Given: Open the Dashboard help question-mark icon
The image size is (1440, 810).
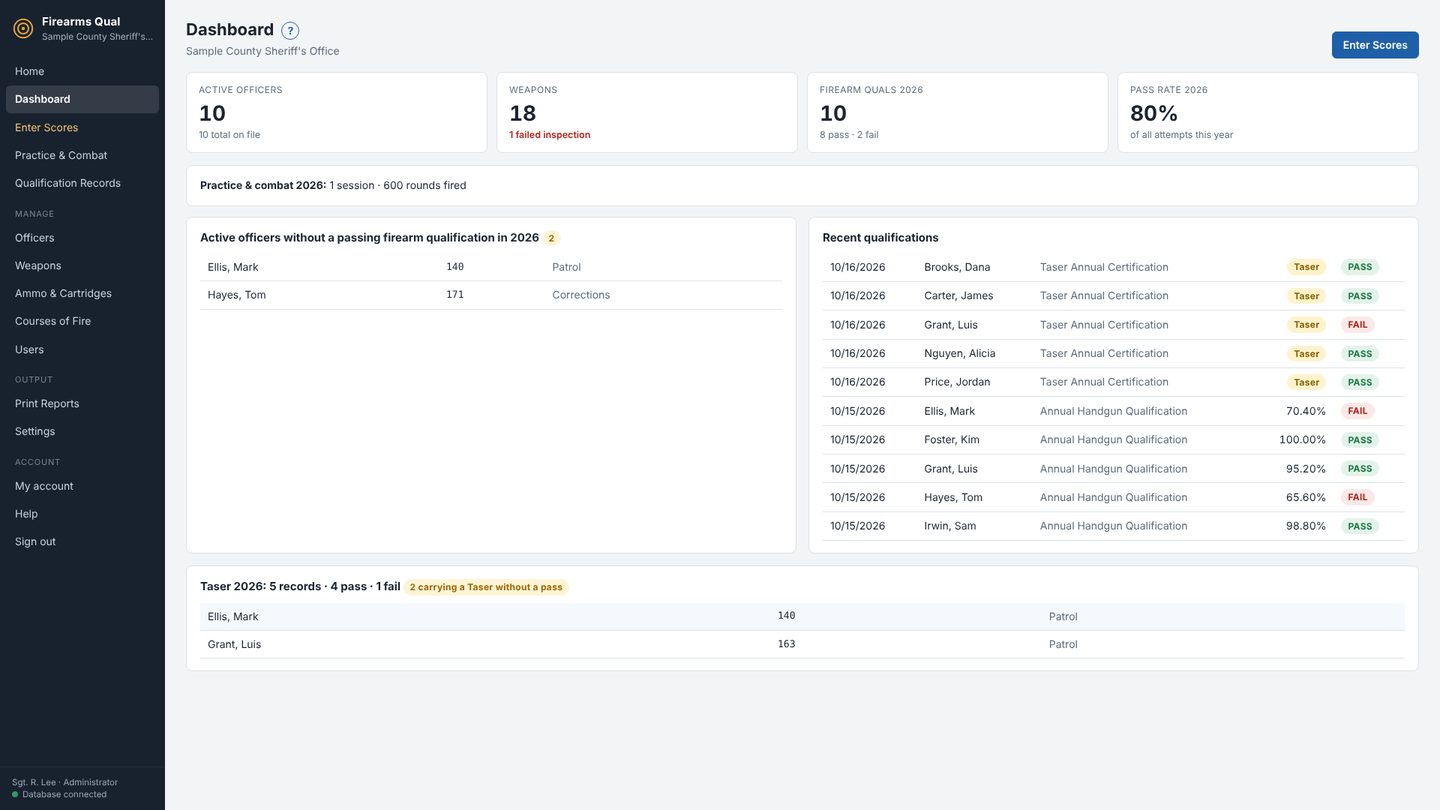Looking at the screenshot, I should pyautogui.click(x=290, y=31).
